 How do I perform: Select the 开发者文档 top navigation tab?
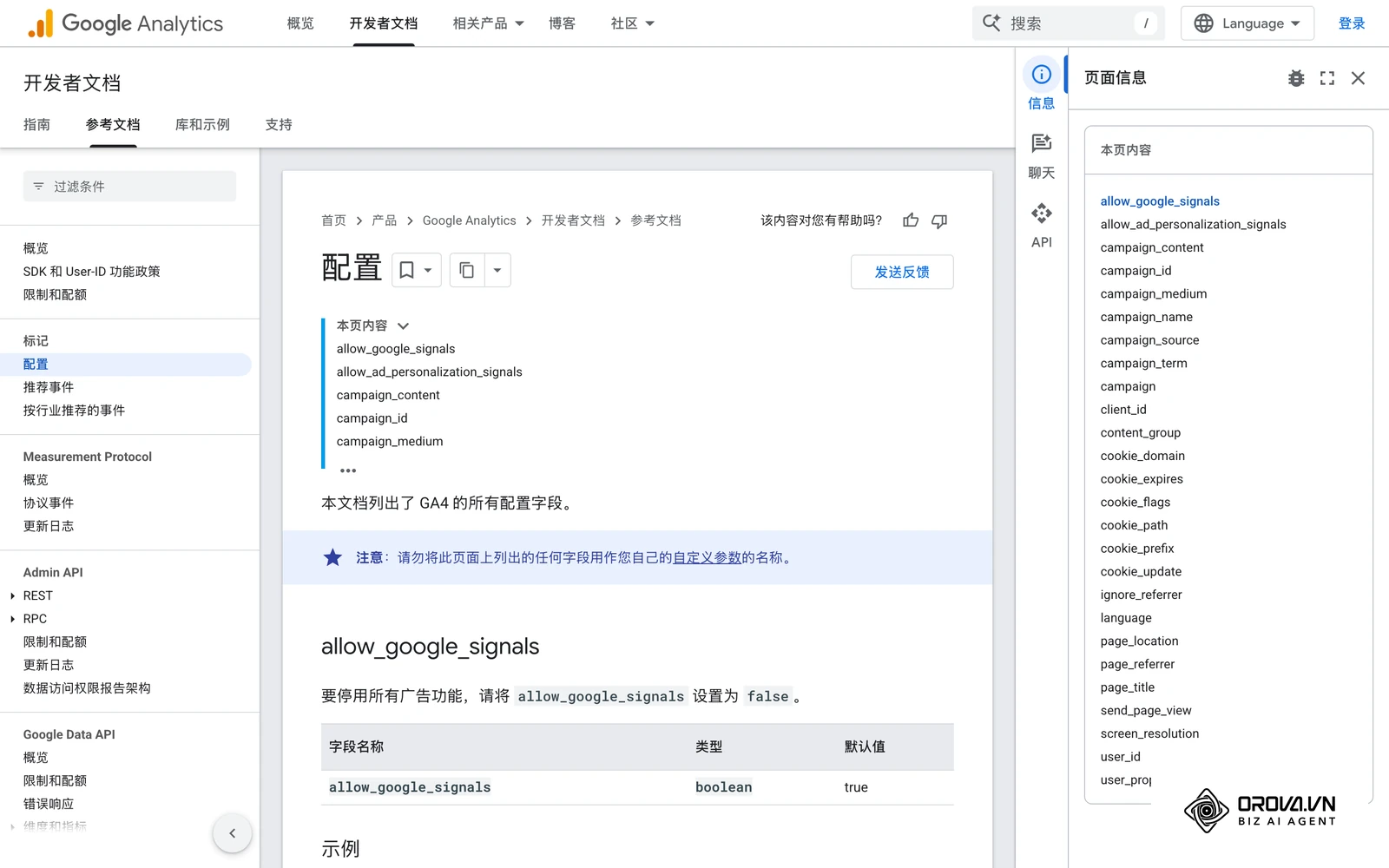[384, 23]
